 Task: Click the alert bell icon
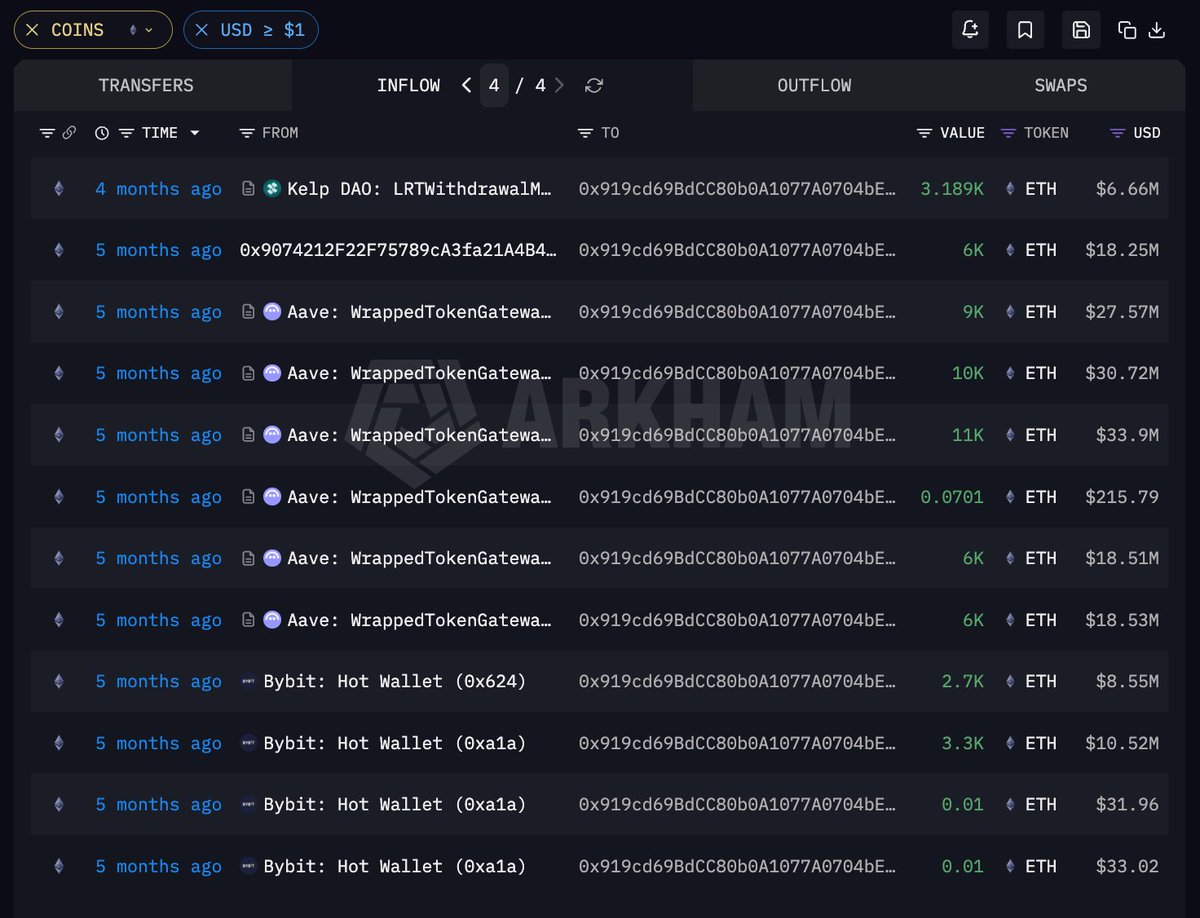(x=970, y=30)
